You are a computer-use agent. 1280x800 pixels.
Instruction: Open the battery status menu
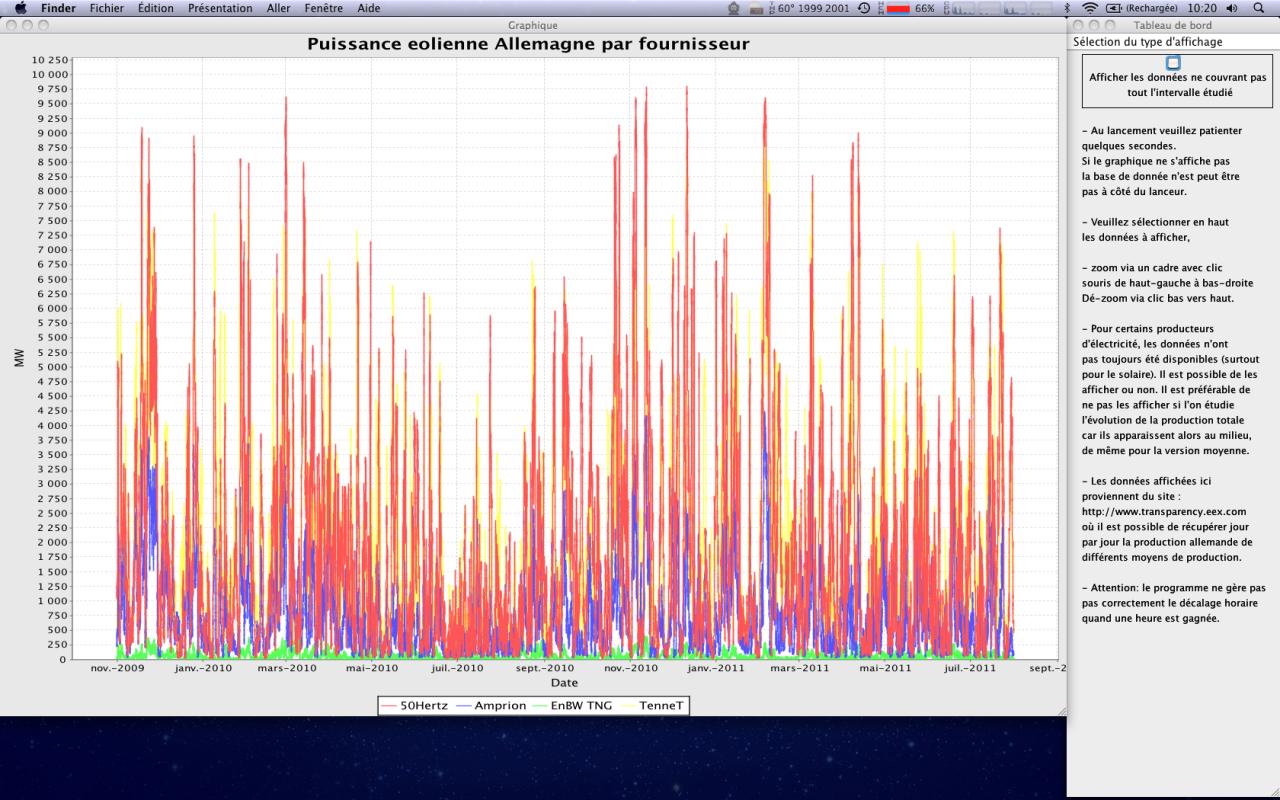click(x=1143, y=8)
